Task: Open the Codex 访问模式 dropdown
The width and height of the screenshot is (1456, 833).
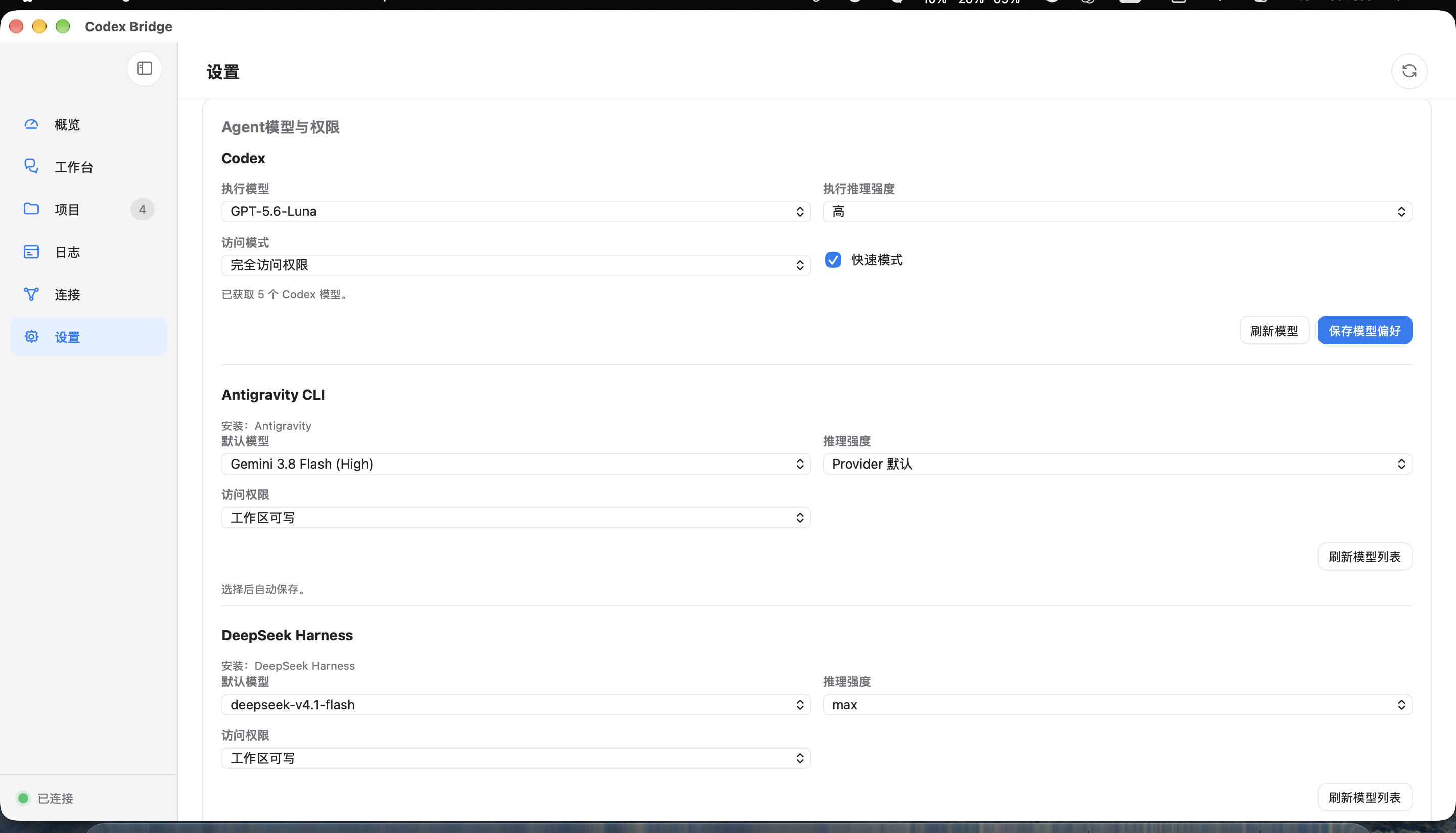Action: (x=516, y=265)
